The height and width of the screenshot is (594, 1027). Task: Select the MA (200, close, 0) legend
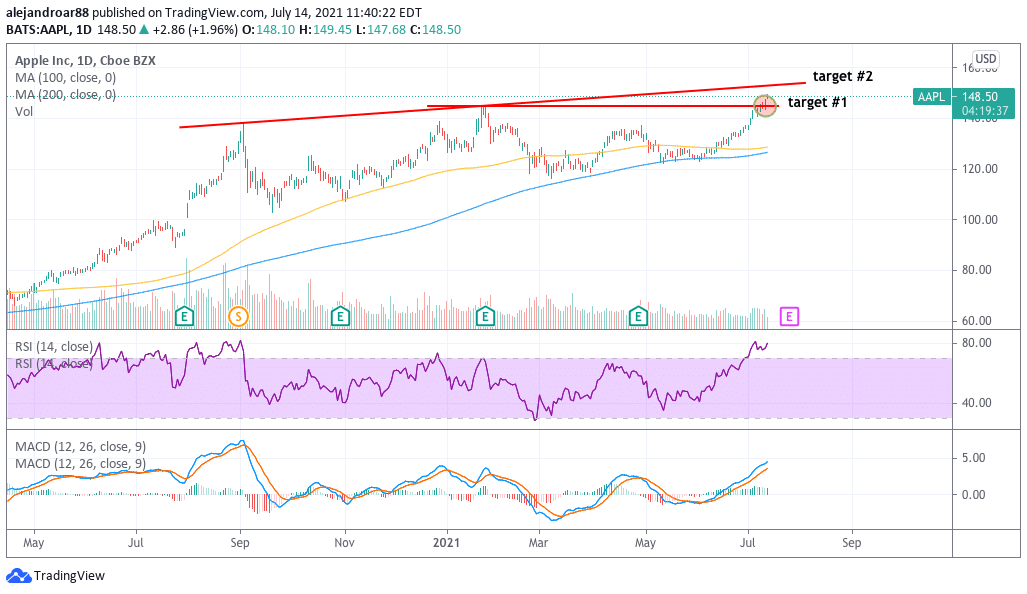pyautogui.click(x=65, y=94)
